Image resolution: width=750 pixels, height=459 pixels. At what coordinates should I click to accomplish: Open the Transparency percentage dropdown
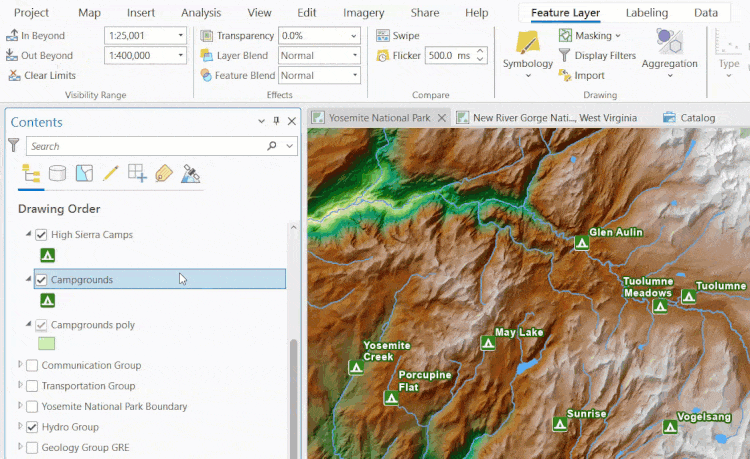353,36
